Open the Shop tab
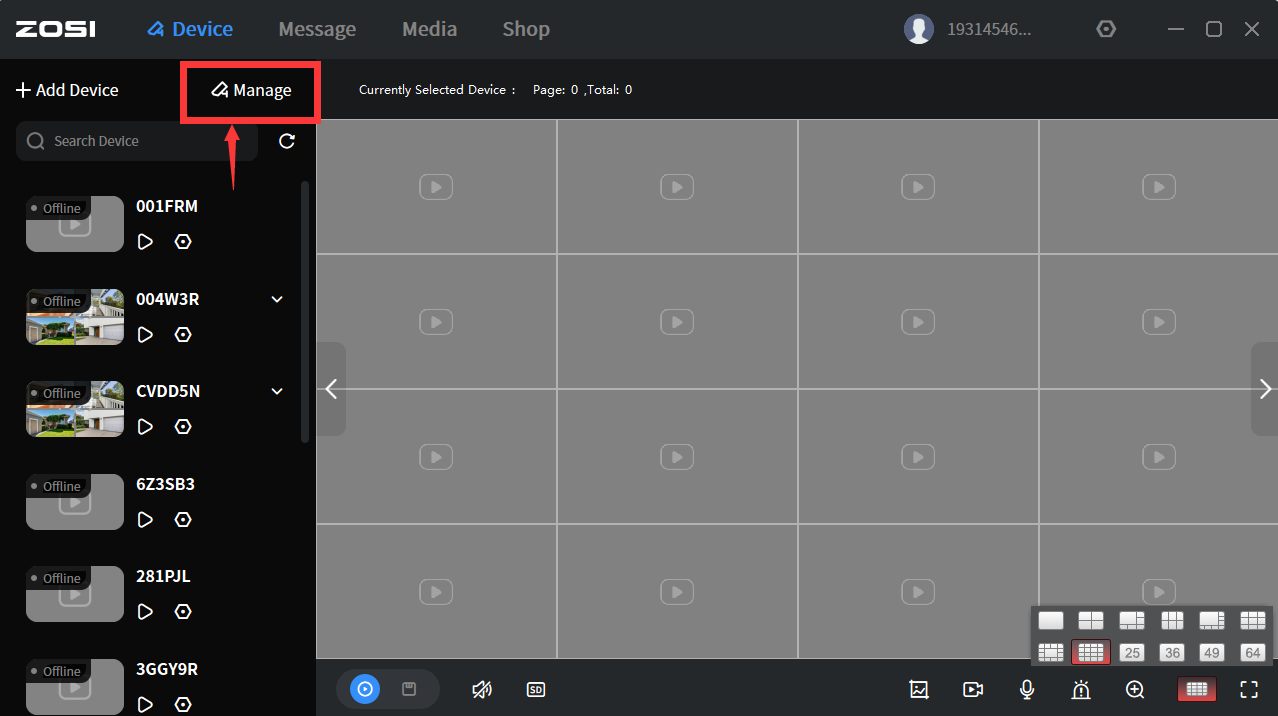Screen dimensions: 1278x716 526,29
